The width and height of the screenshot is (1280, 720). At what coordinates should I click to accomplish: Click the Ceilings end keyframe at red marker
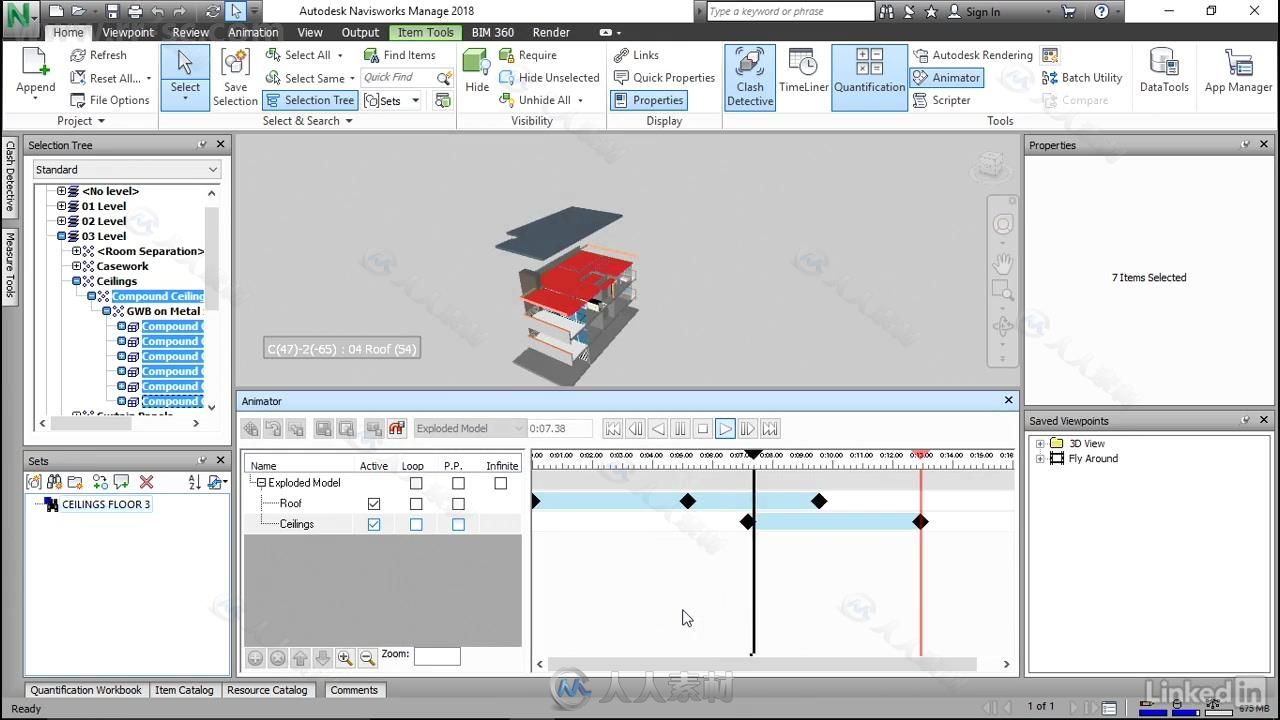point(920,522)
